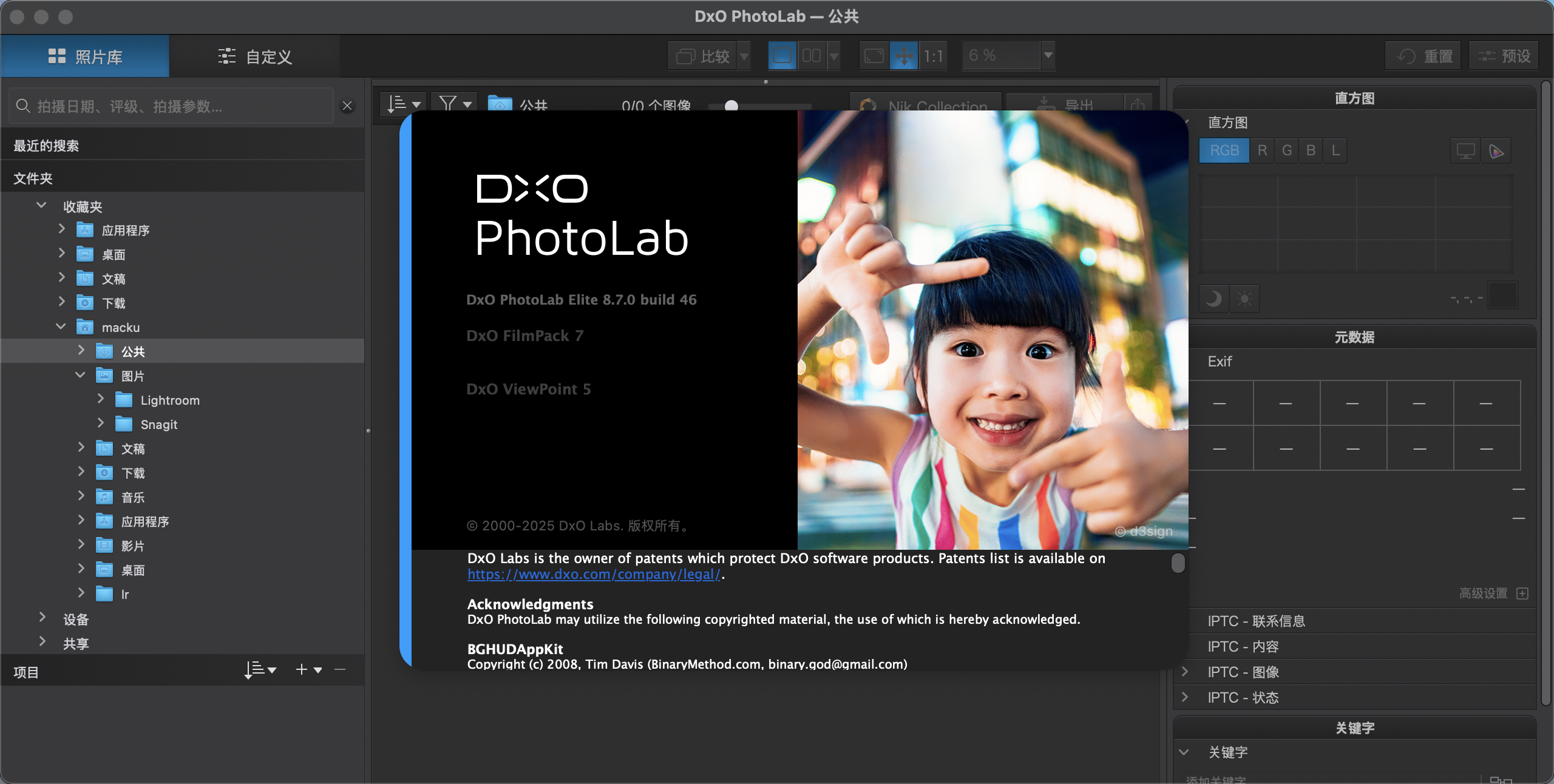Select the 影片 movies folder
This screenshot has width=1554, height=784.
133,546
